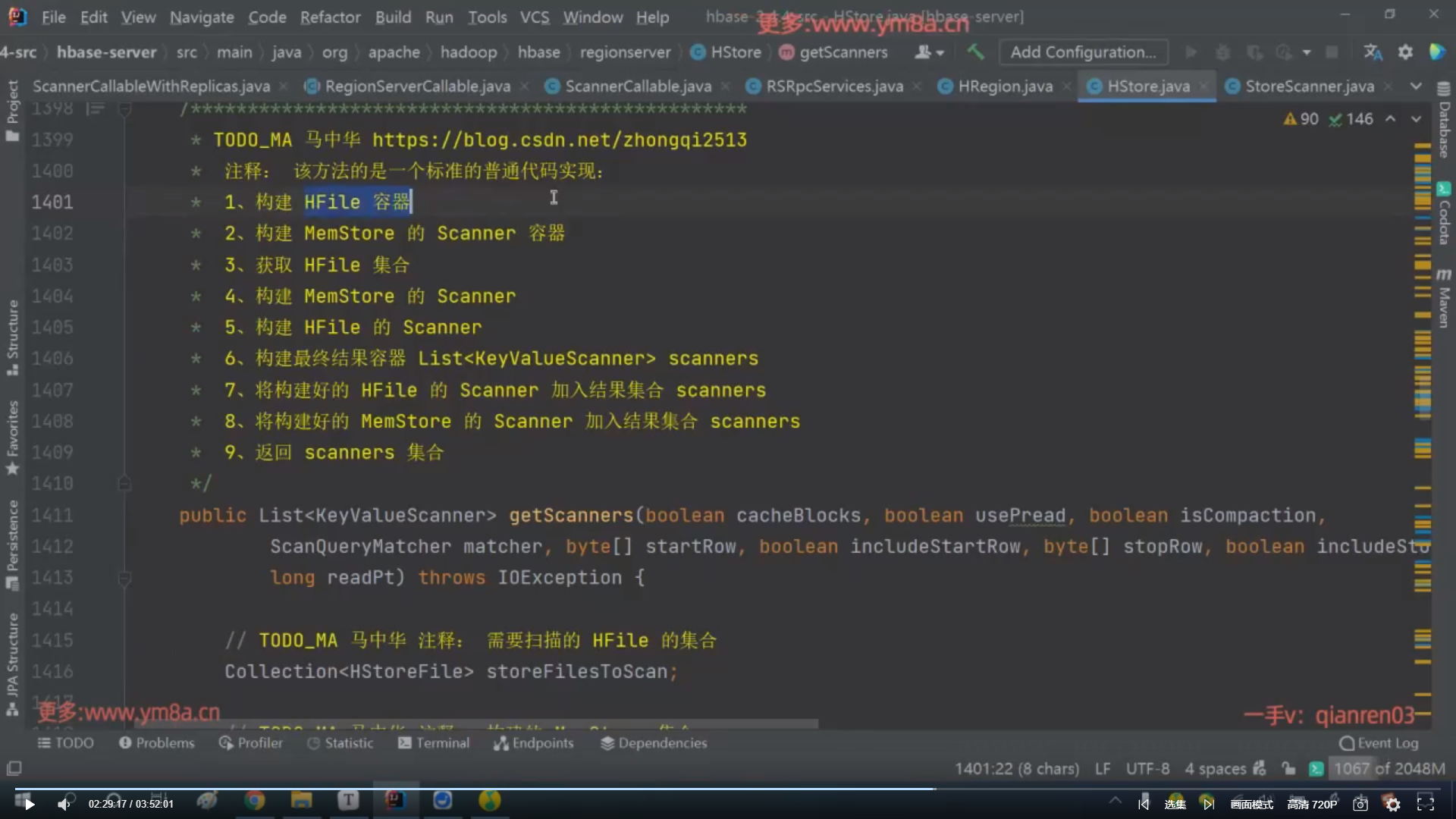Mute the video volume speaker
Image resolution: width=1456 pixels, height=819 pixels.
(64, 804)
